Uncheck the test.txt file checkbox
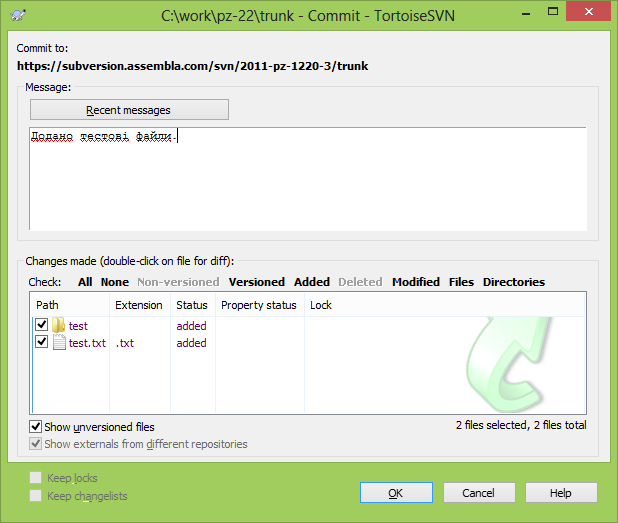Viewport: 618px width, 523px height. pyautogui.click(x=41, y=341)
